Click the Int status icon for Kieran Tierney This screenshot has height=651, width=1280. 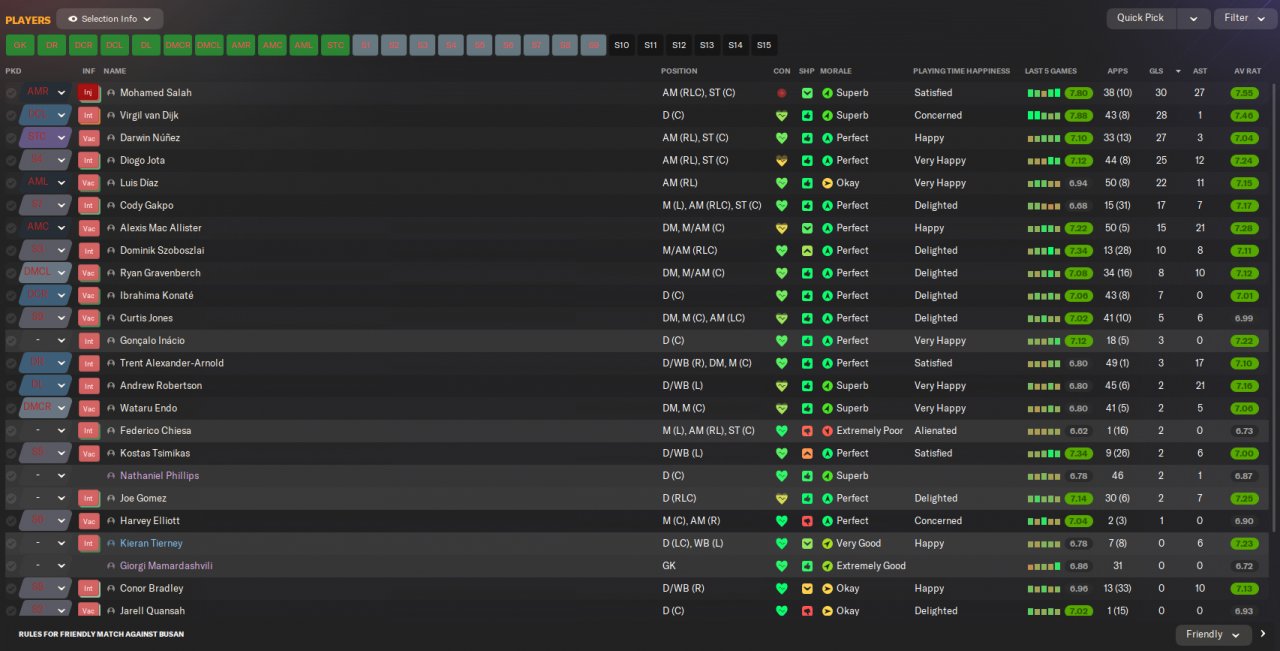tap(88, 543)
